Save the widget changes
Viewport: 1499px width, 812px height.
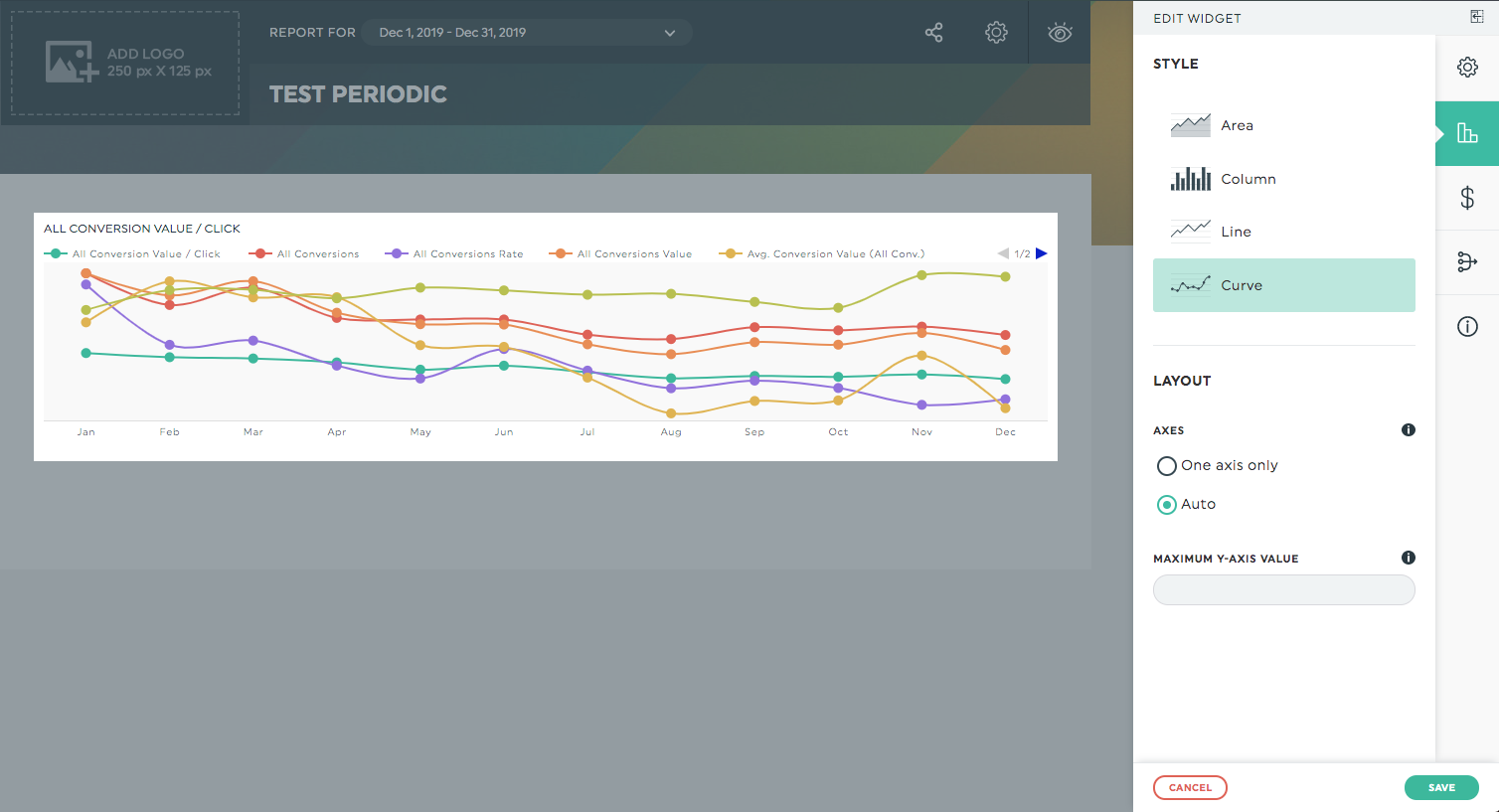point(1441,787)
